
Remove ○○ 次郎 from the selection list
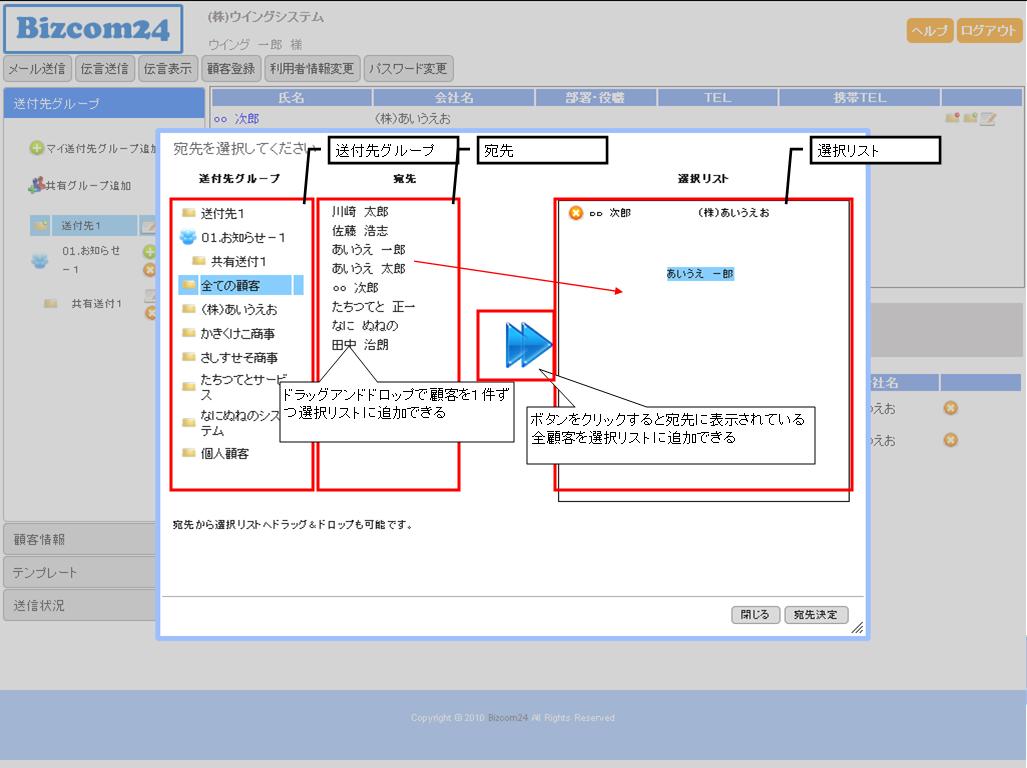[575, 213]
